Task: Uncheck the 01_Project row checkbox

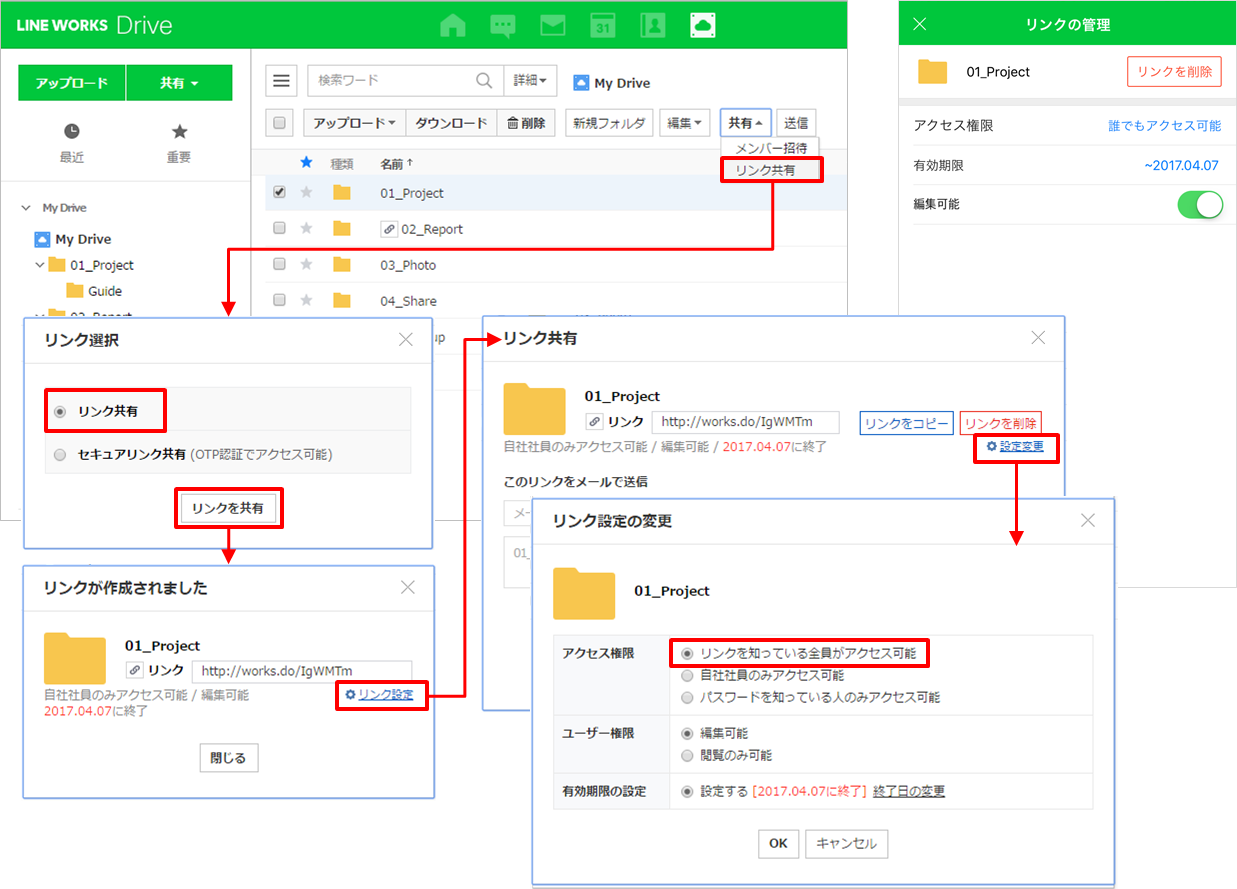Action: tap(280, 192)
